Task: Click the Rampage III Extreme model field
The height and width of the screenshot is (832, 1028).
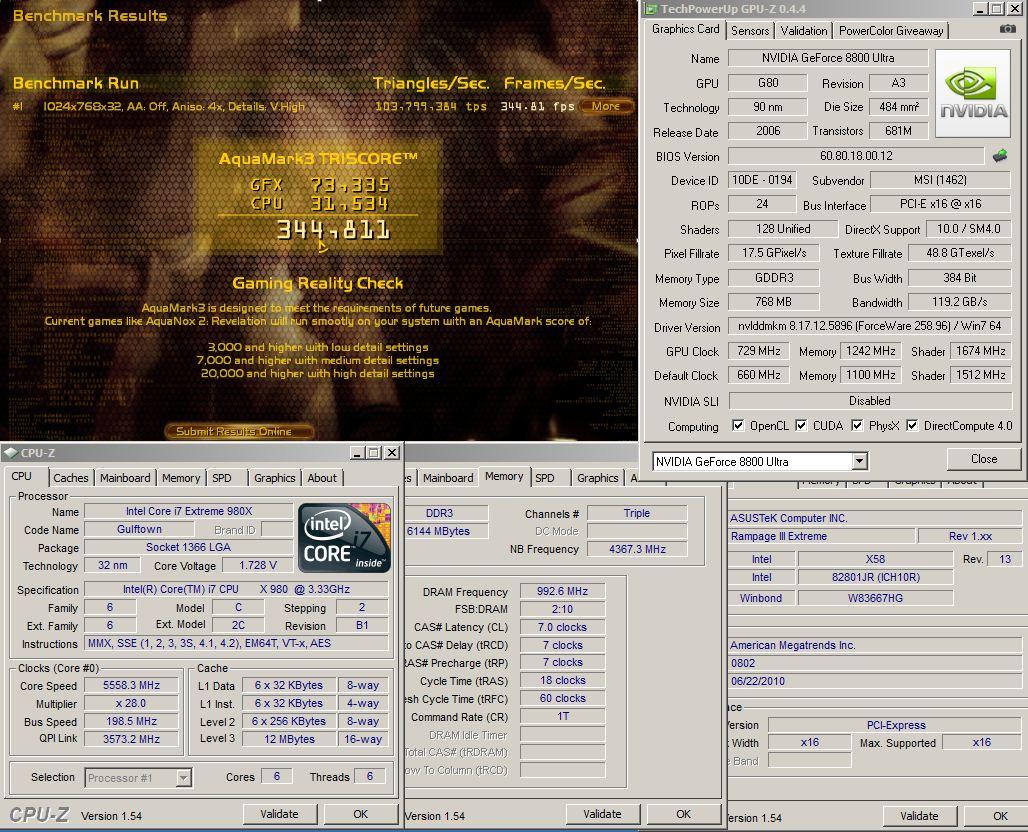Action: [821, 536]
